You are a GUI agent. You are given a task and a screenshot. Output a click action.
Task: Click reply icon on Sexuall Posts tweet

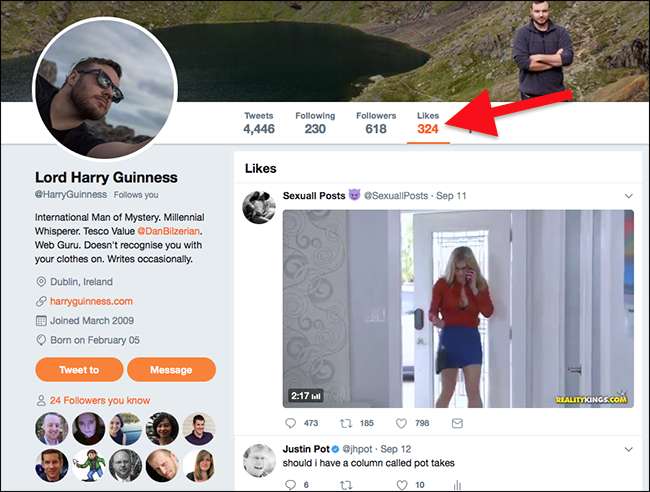pos(290,423)
